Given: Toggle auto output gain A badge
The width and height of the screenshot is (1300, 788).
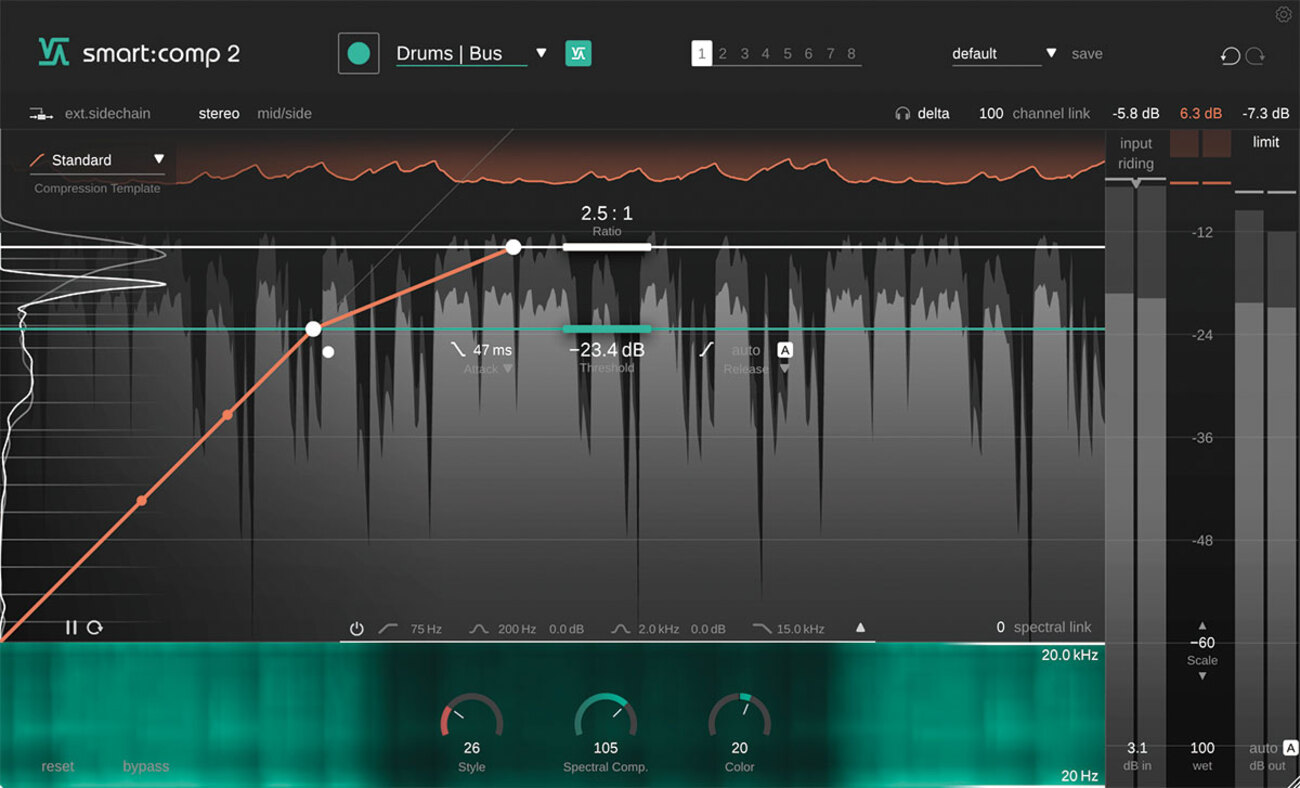Looking at the screenshot, I should (x=1290, y=748).
